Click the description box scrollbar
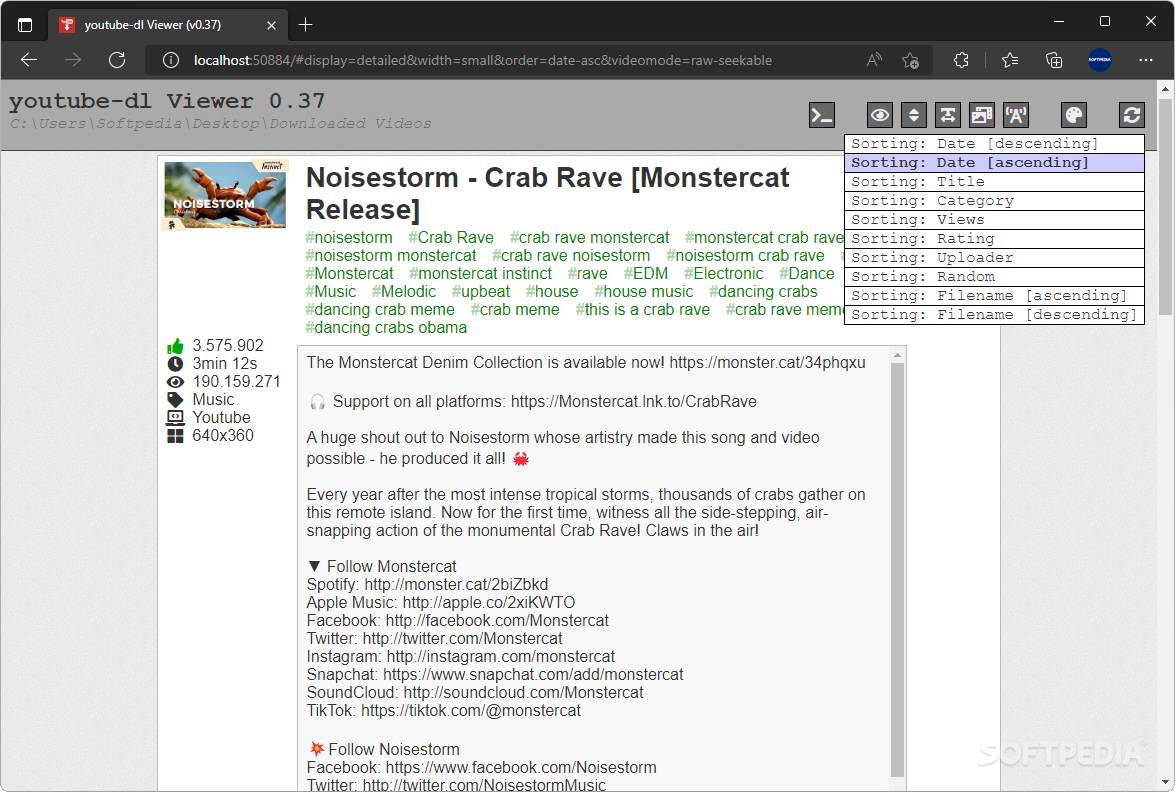The image size is (1175, 792). click(x=897, y=569)
